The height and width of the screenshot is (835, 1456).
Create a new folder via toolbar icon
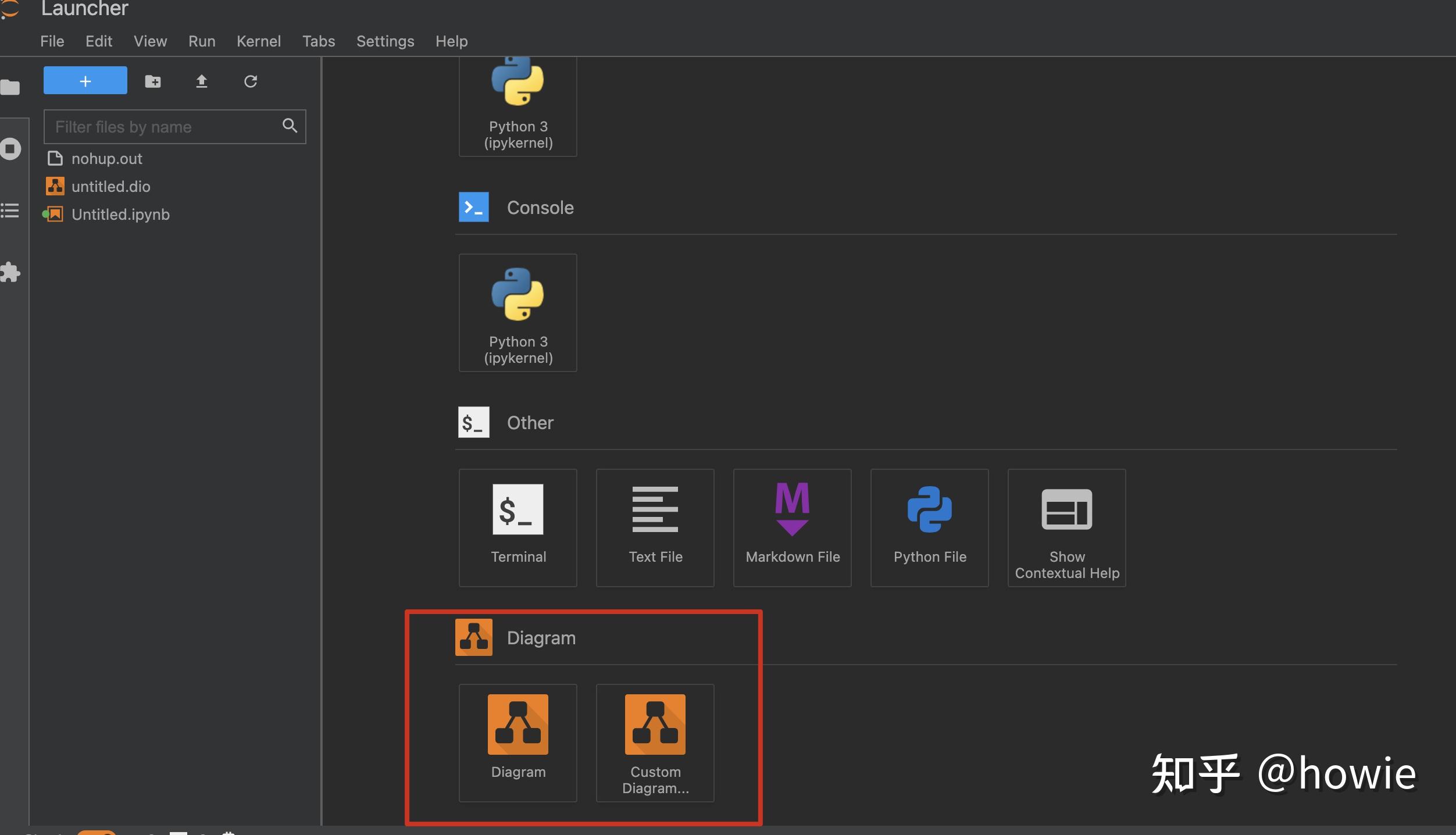point(153,81)
